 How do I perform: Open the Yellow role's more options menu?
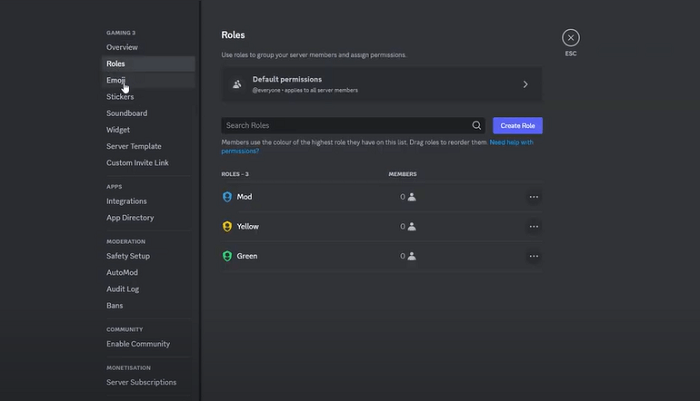(x=533, y=226)
